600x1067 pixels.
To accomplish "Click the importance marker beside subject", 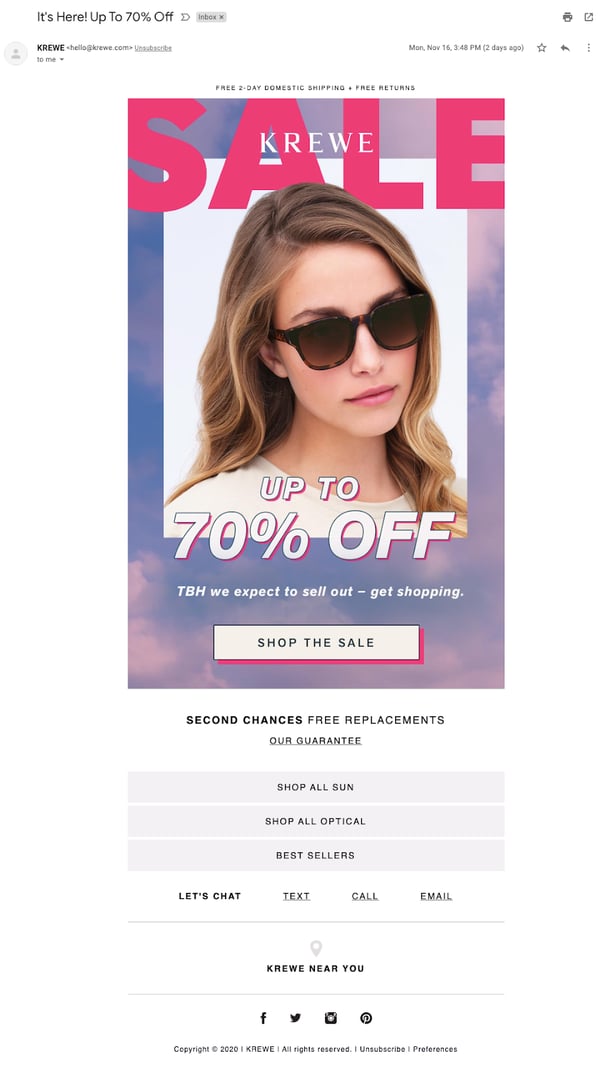I will pos(185,17).
